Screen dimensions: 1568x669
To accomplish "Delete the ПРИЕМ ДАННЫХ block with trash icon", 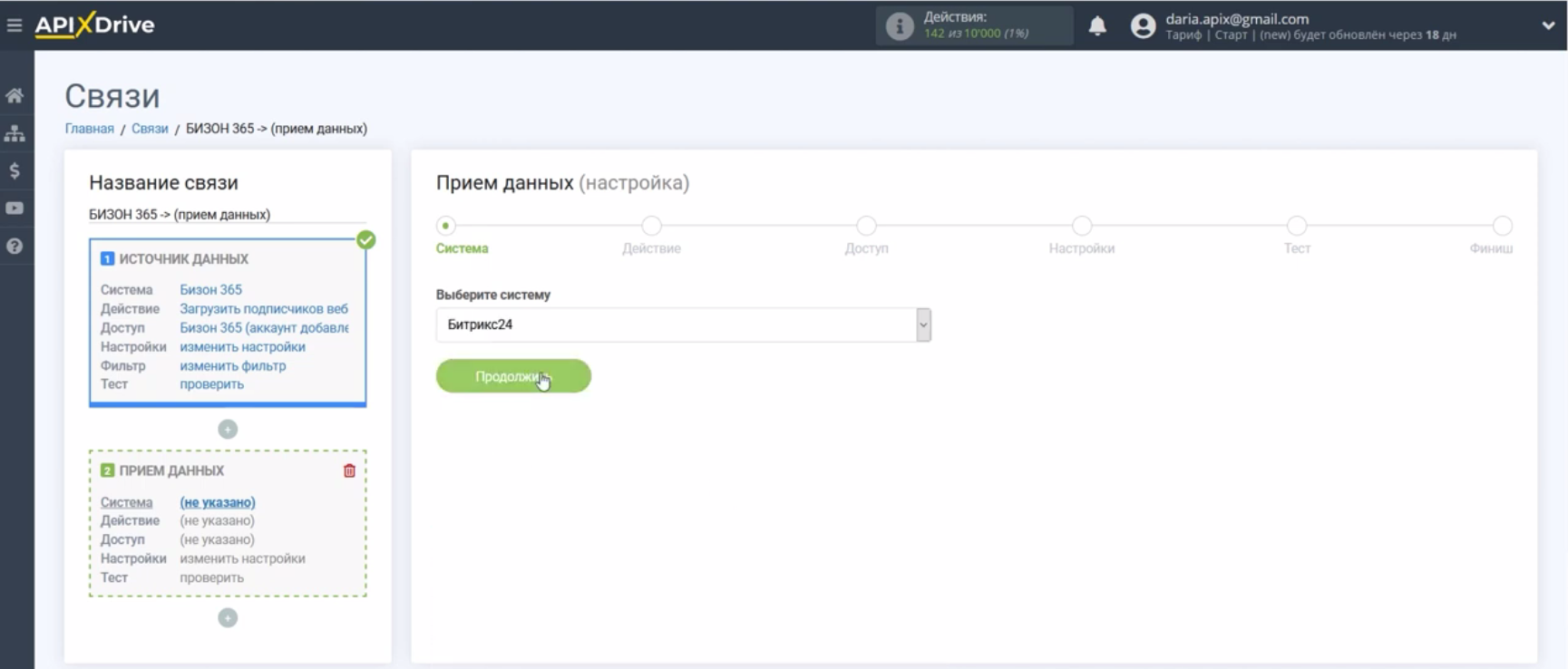I will tap(349, 470).
